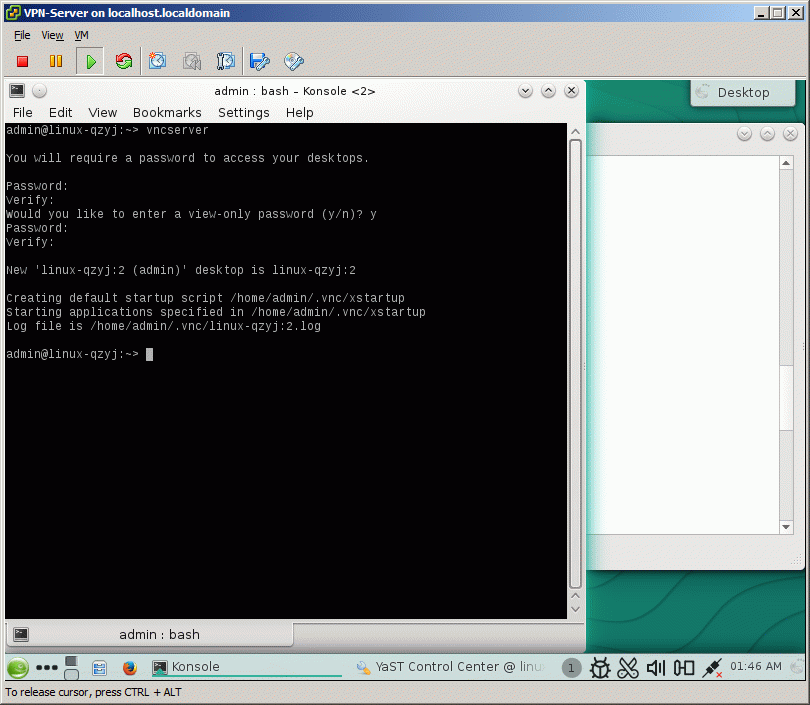Click the notification count badge '1'
Viewport: 810px width, 705px height.
(571, 668)
